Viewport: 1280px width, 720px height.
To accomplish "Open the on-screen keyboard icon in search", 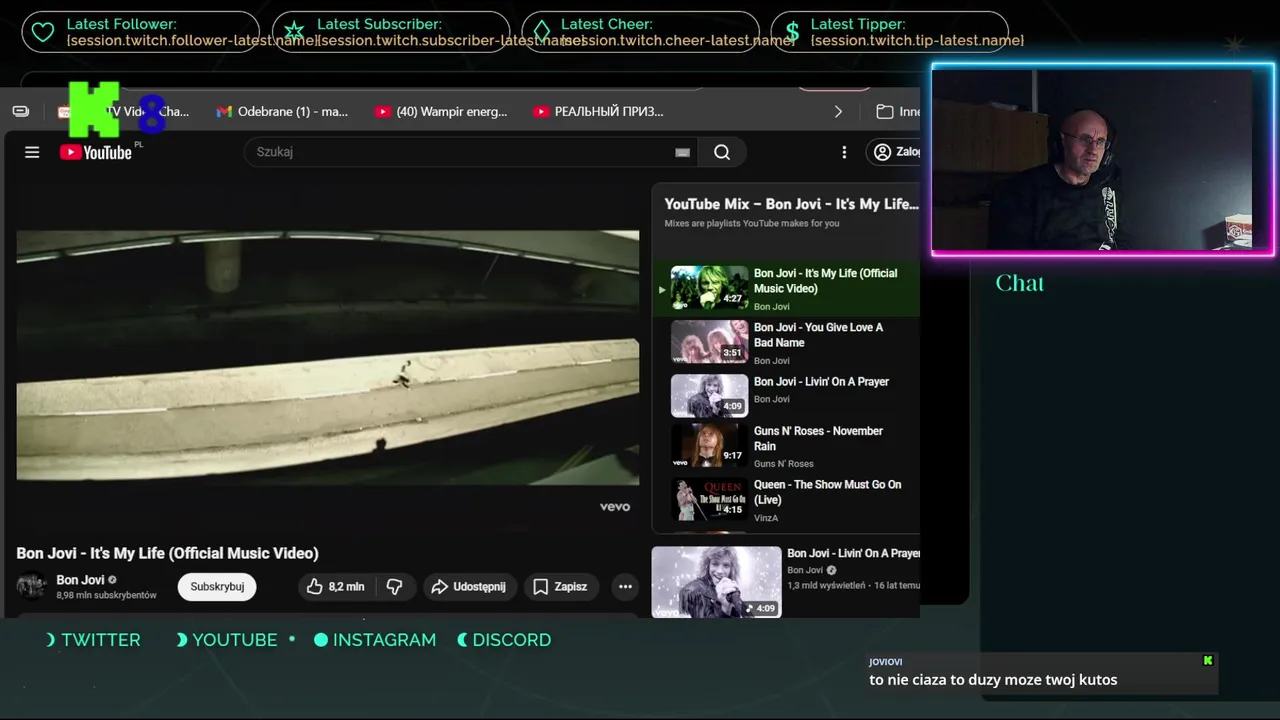I will (682, 152).
